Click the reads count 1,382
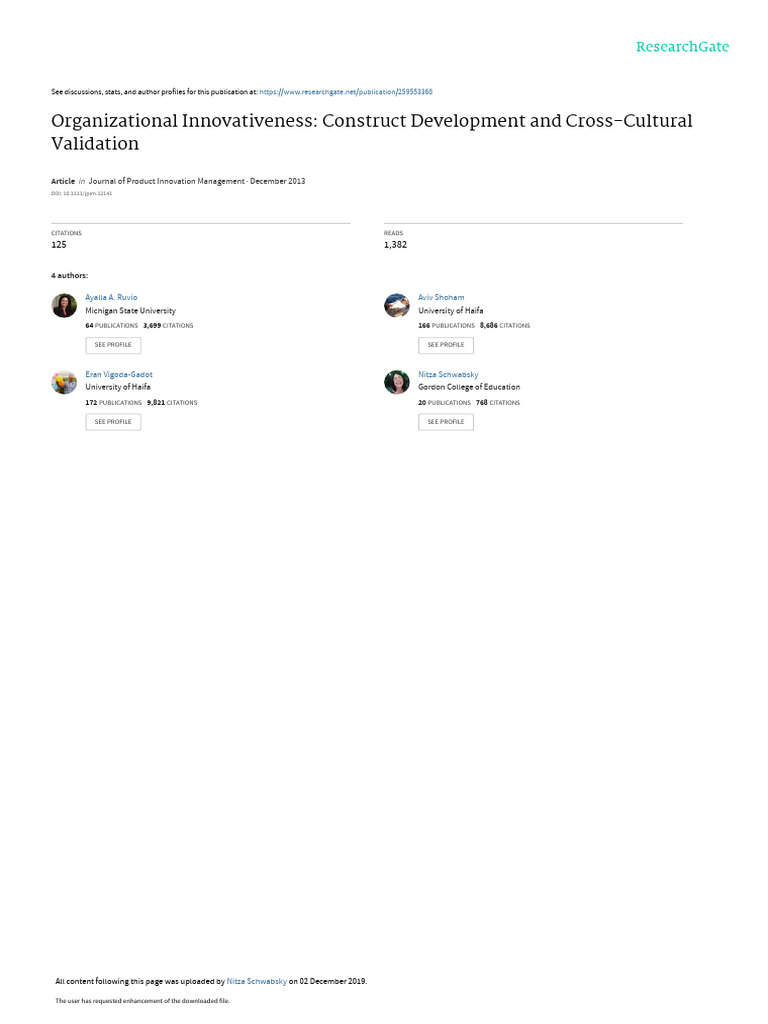The image size is (768, 1024). pos(395,244)
